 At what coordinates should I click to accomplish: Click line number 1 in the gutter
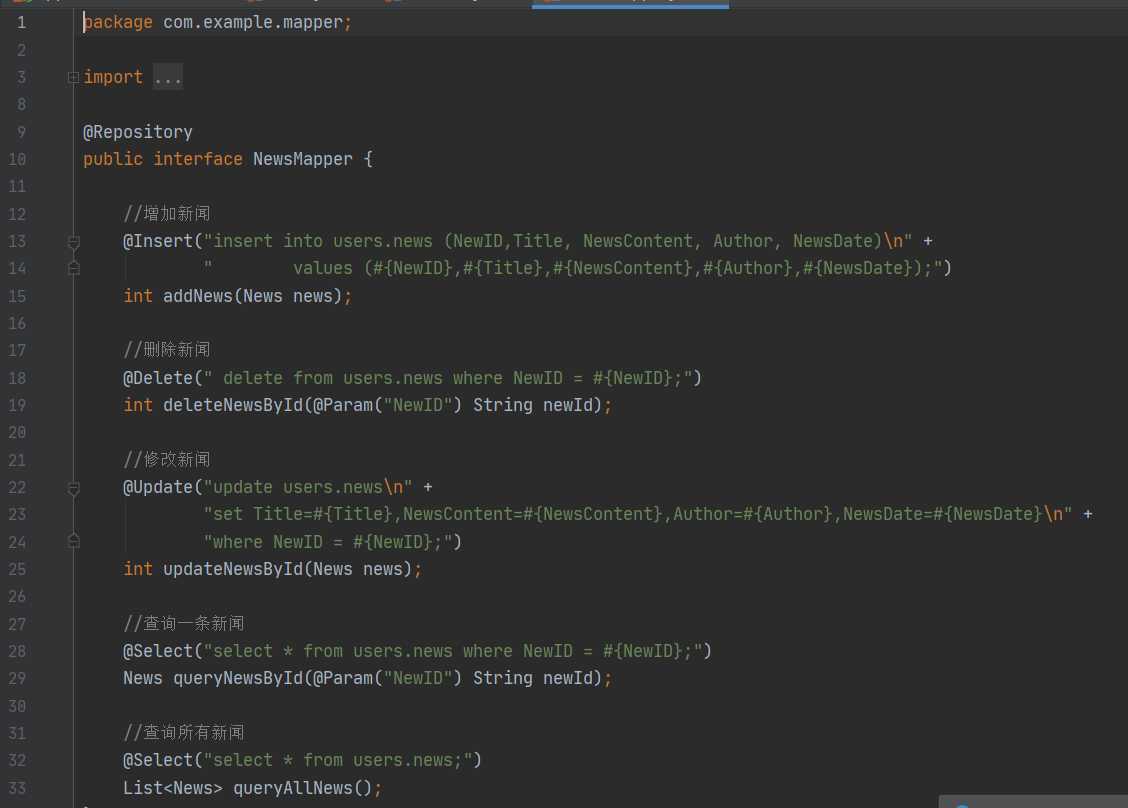pos(22,22)
